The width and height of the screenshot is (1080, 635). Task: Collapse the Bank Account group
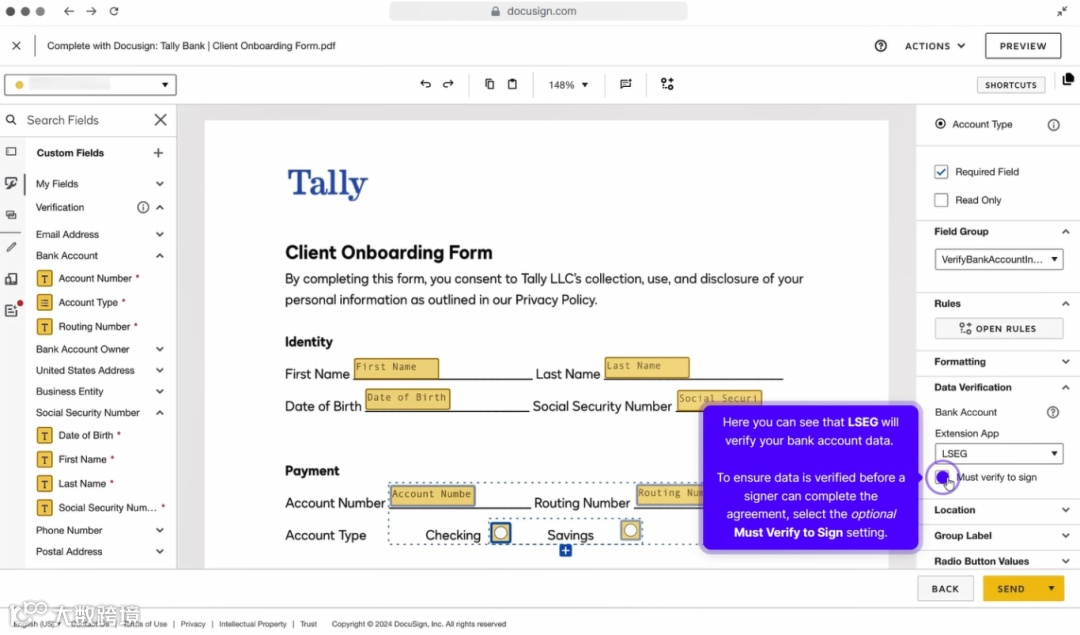tap(160, 256)
